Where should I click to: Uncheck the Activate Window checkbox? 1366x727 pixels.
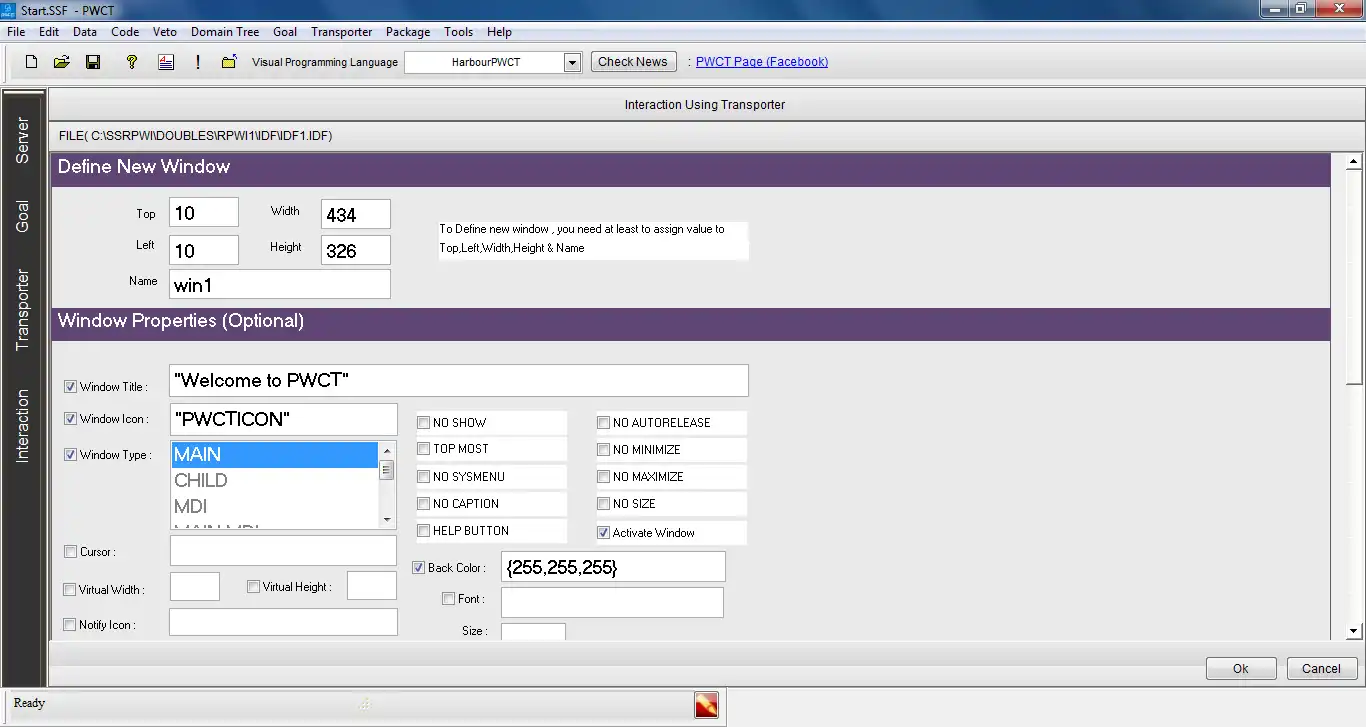click(604, 533)
